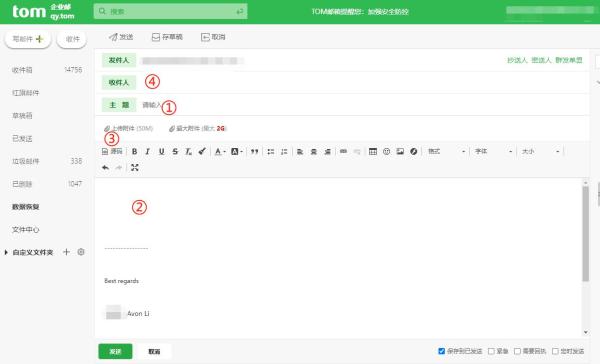Click the remove formatting icon
The width and height of the screenshot is (600, 364).
(188, 152)
